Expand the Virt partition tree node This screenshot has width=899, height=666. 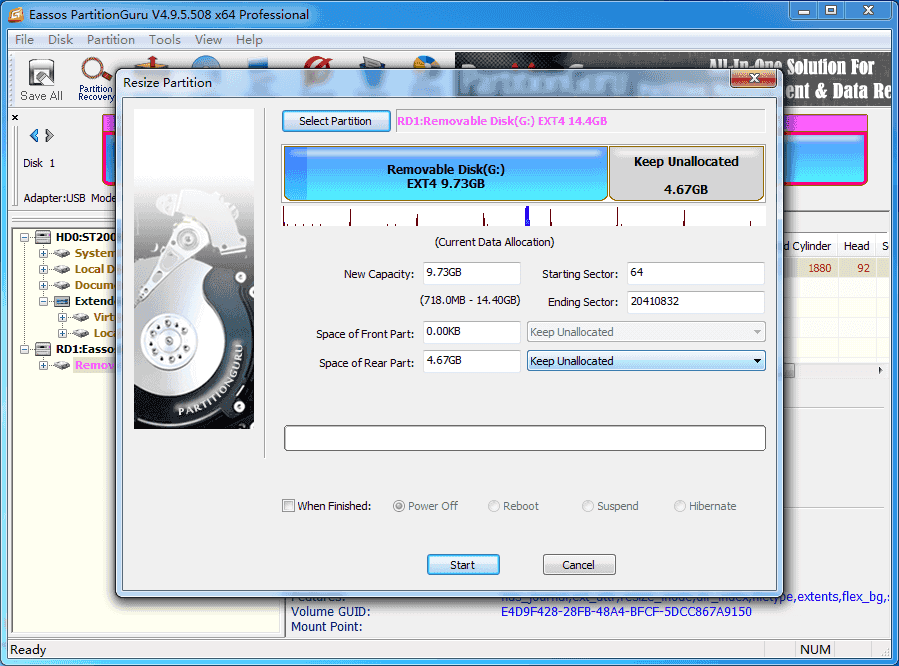pos(62,317)
